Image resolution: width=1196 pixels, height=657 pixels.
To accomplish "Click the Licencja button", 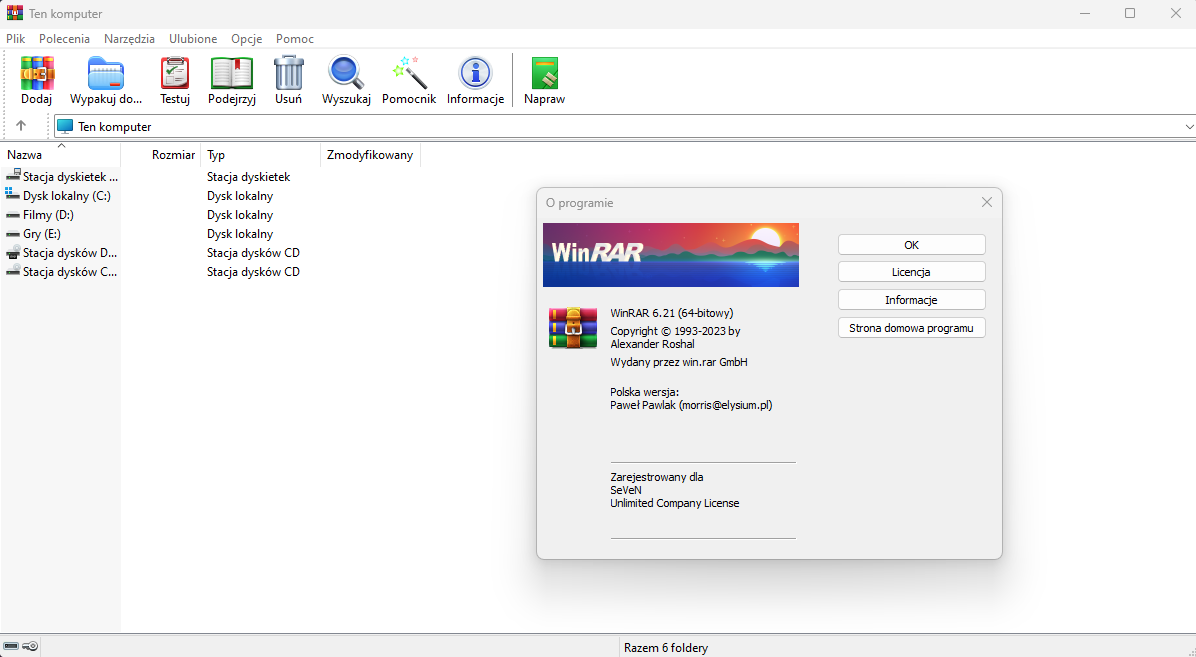I will (911, 272).
